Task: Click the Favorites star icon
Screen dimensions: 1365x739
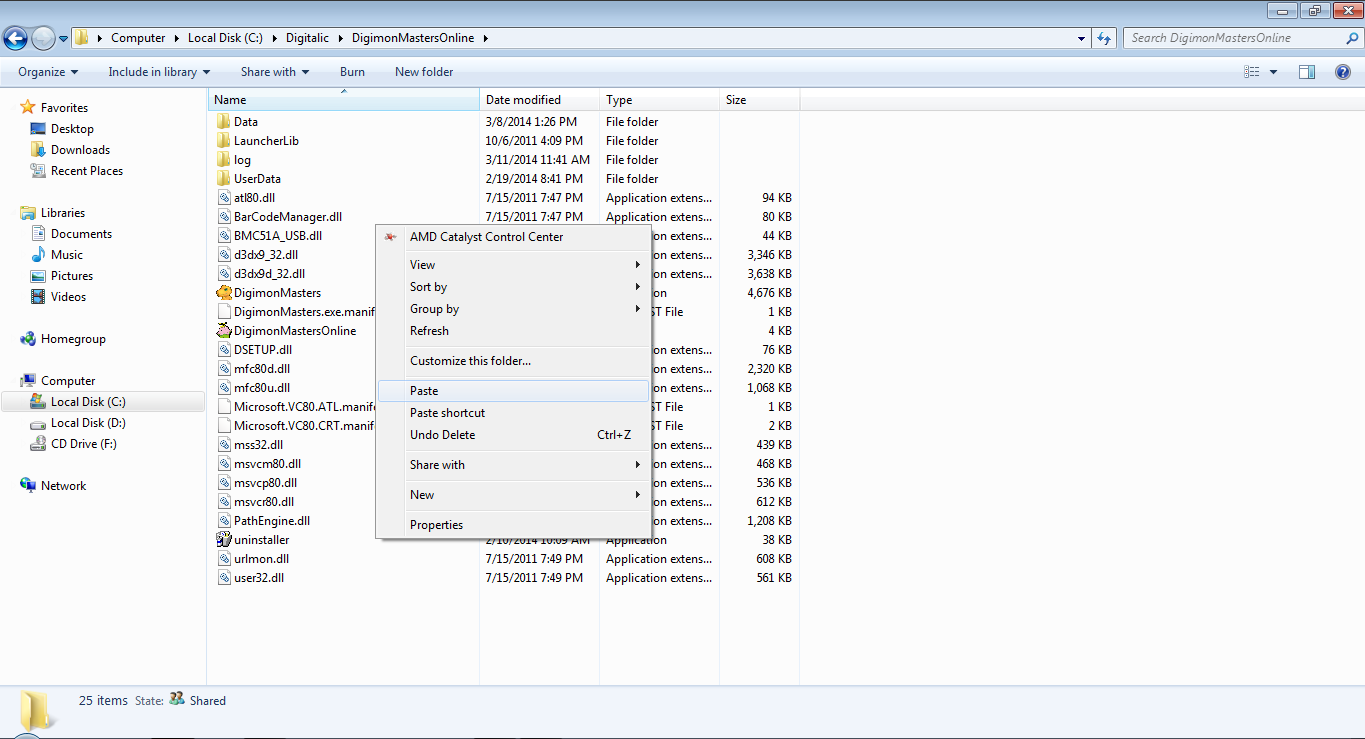Action: (28, 108)
